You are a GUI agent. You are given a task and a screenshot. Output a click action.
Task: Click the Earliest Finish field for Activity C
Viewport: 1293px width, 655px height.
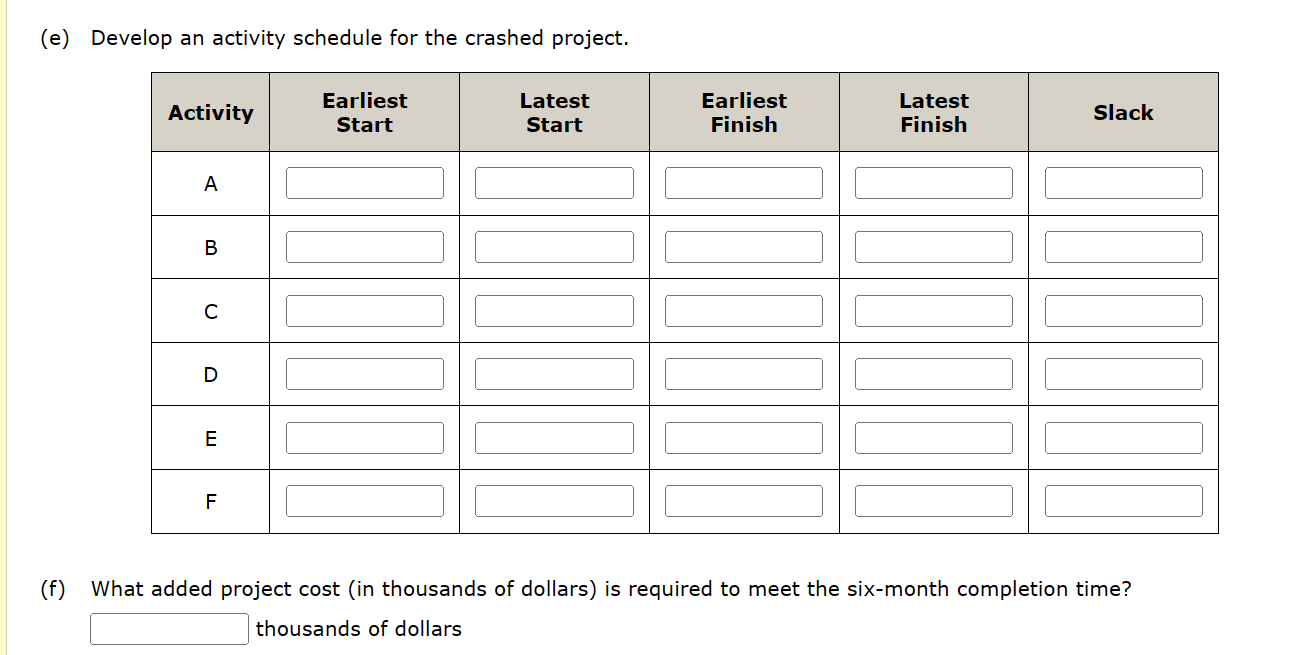pos(744,310)
